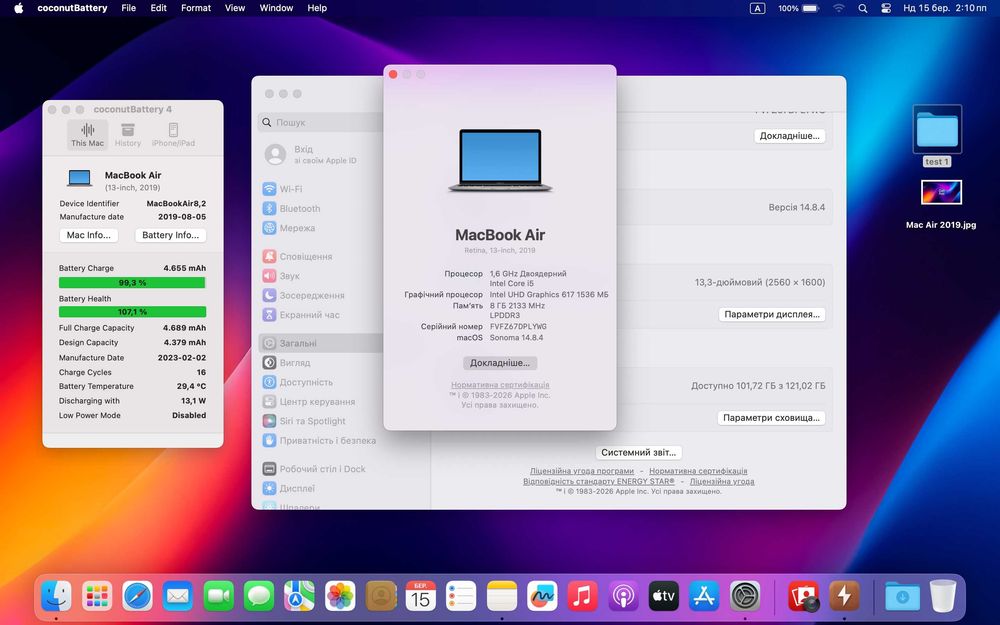Switch to the iPhone/iPad tab in coconutBattery

(x=173, y=135)
